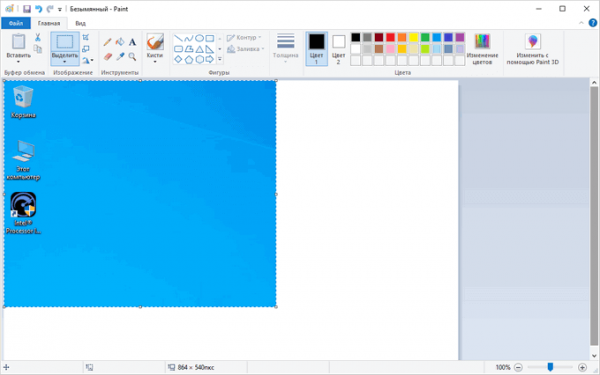Select the Fill with color bucket tool
The width and height of the screenshot is (600, 375).
point(120,42)
